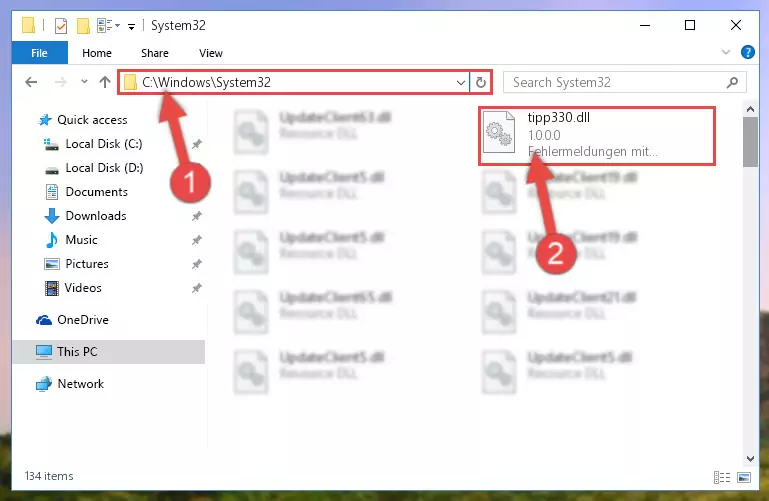Select This PC in the navigation pane
Screen dimensions: 769x501
pos(108,351)
